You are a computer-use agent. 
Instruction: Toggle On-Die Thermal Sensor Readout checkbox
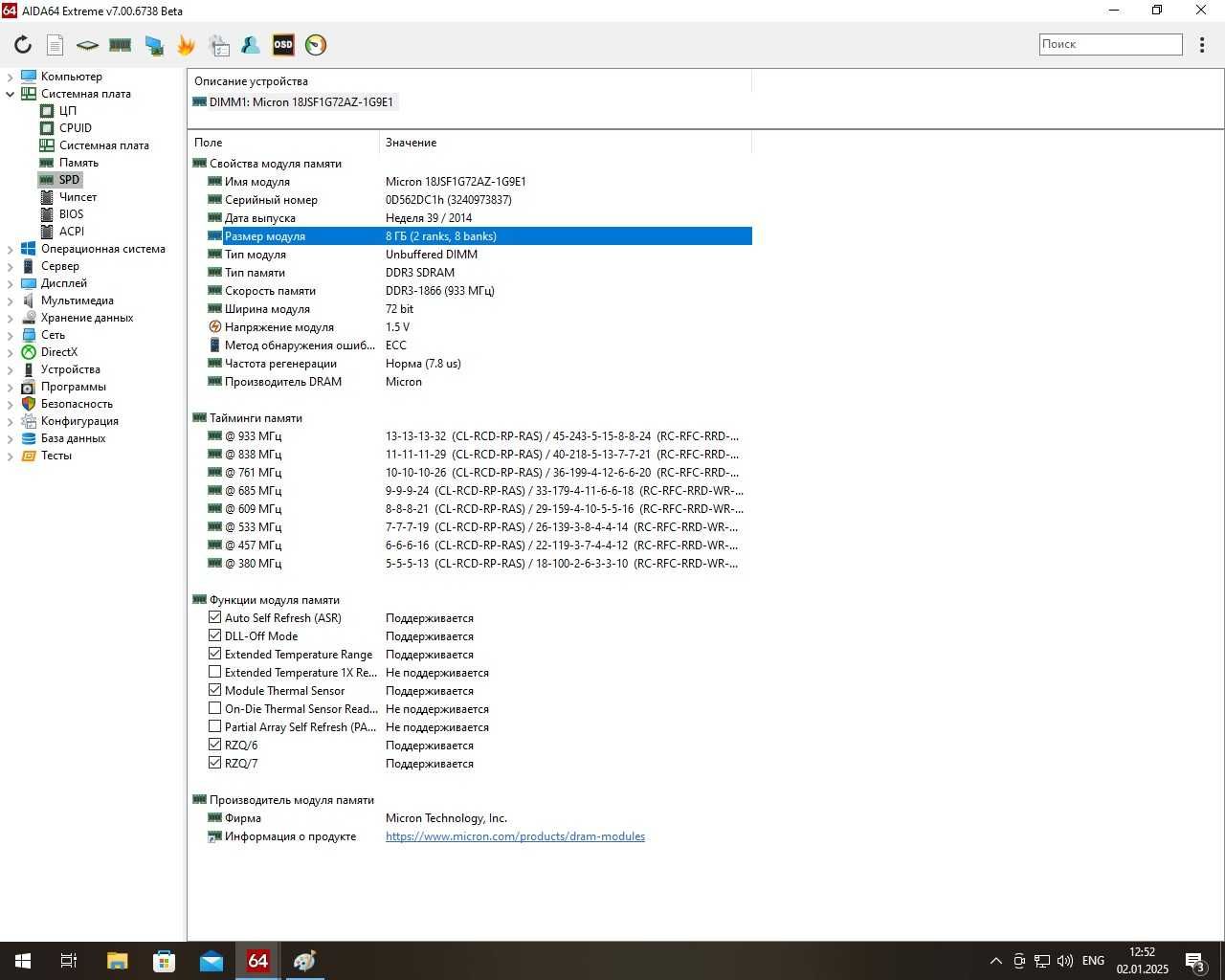tap(214, 708)
